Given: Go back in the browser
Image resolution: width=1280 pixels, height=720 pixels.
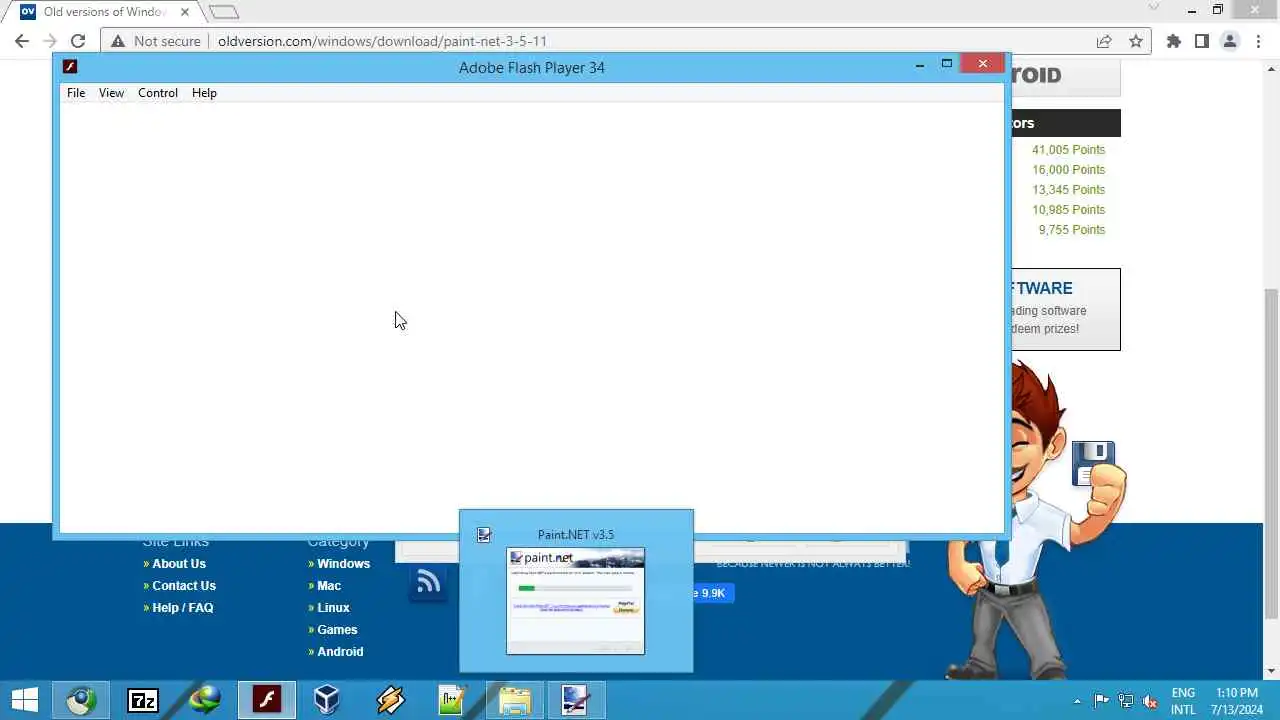Looking at the screenshot, I should (22, 41).
